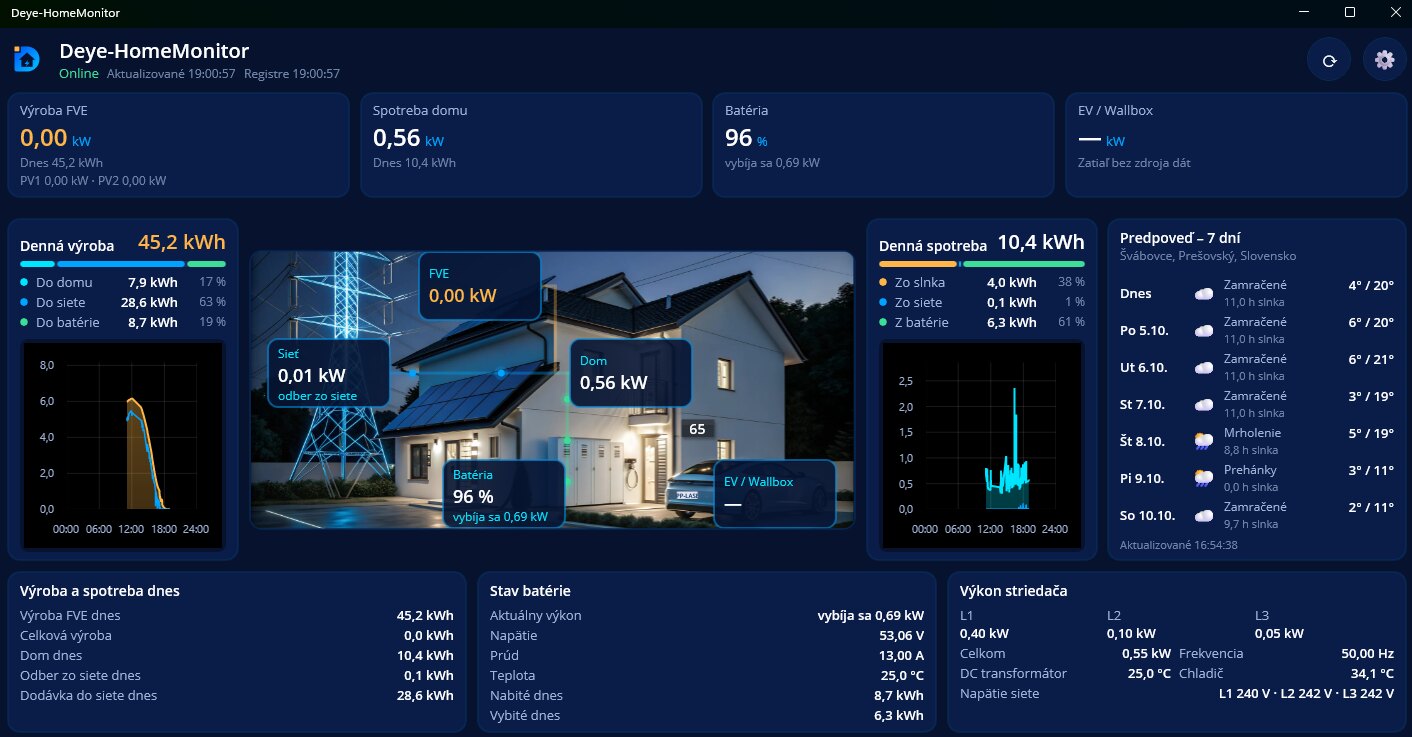
Task: Open settings with the gear icon
Action: tap(1385, 60)
